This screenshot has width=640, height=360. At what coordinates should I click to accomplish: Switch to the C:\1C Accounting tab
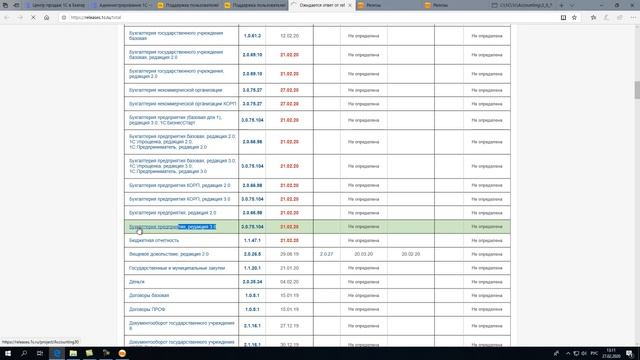point(522,5)
